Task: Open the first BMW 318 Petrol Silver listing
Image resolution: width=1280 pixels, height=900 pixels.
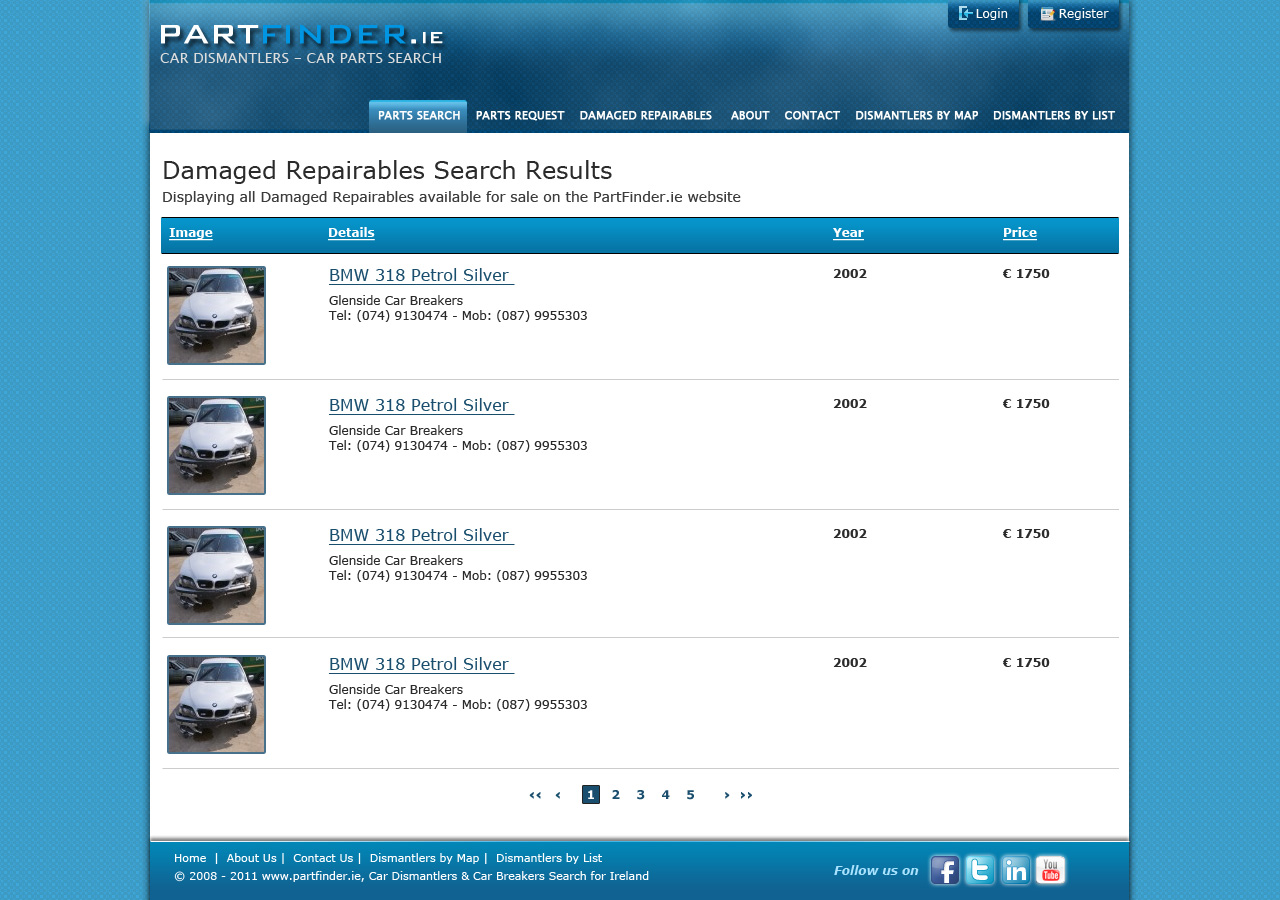Action: click(420, 275)
